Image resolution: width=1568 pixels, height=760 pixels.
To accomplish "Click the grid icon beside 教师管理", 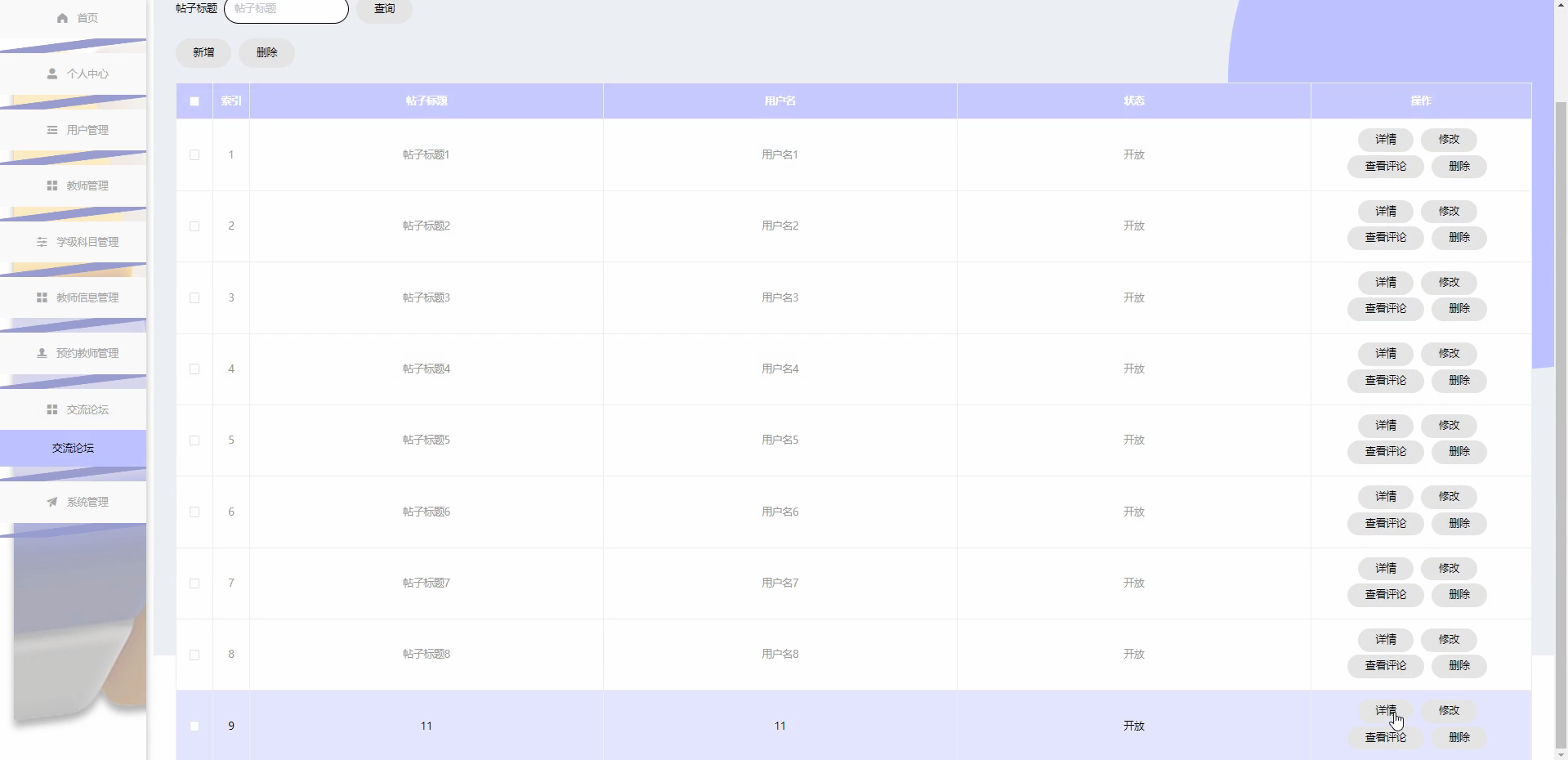I will [52, 186].
